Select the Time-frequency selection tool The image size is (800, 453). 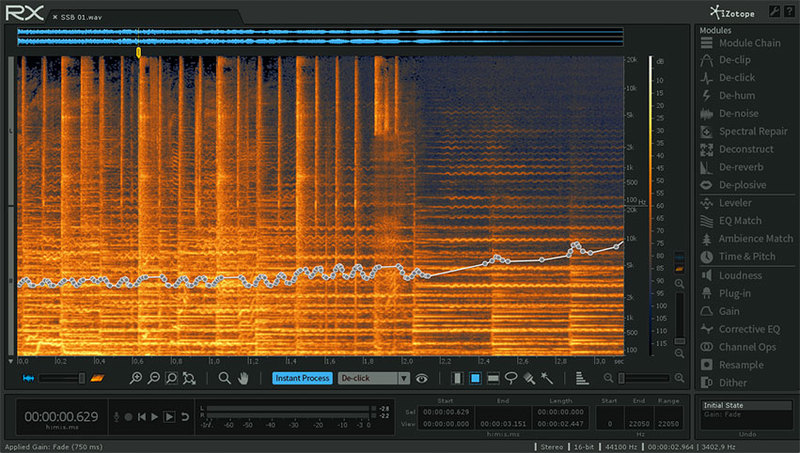click(475, 378)
